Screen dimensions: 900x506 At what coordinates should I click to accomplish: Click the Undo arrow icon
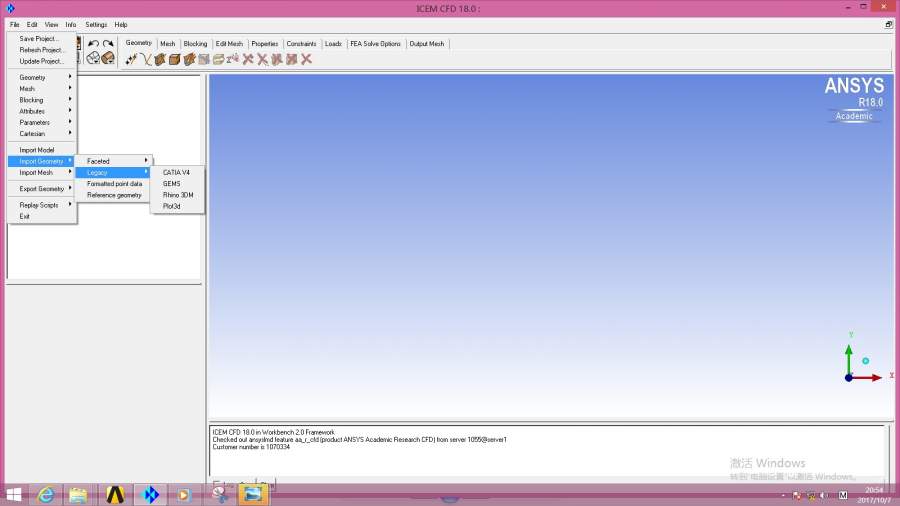93,44
